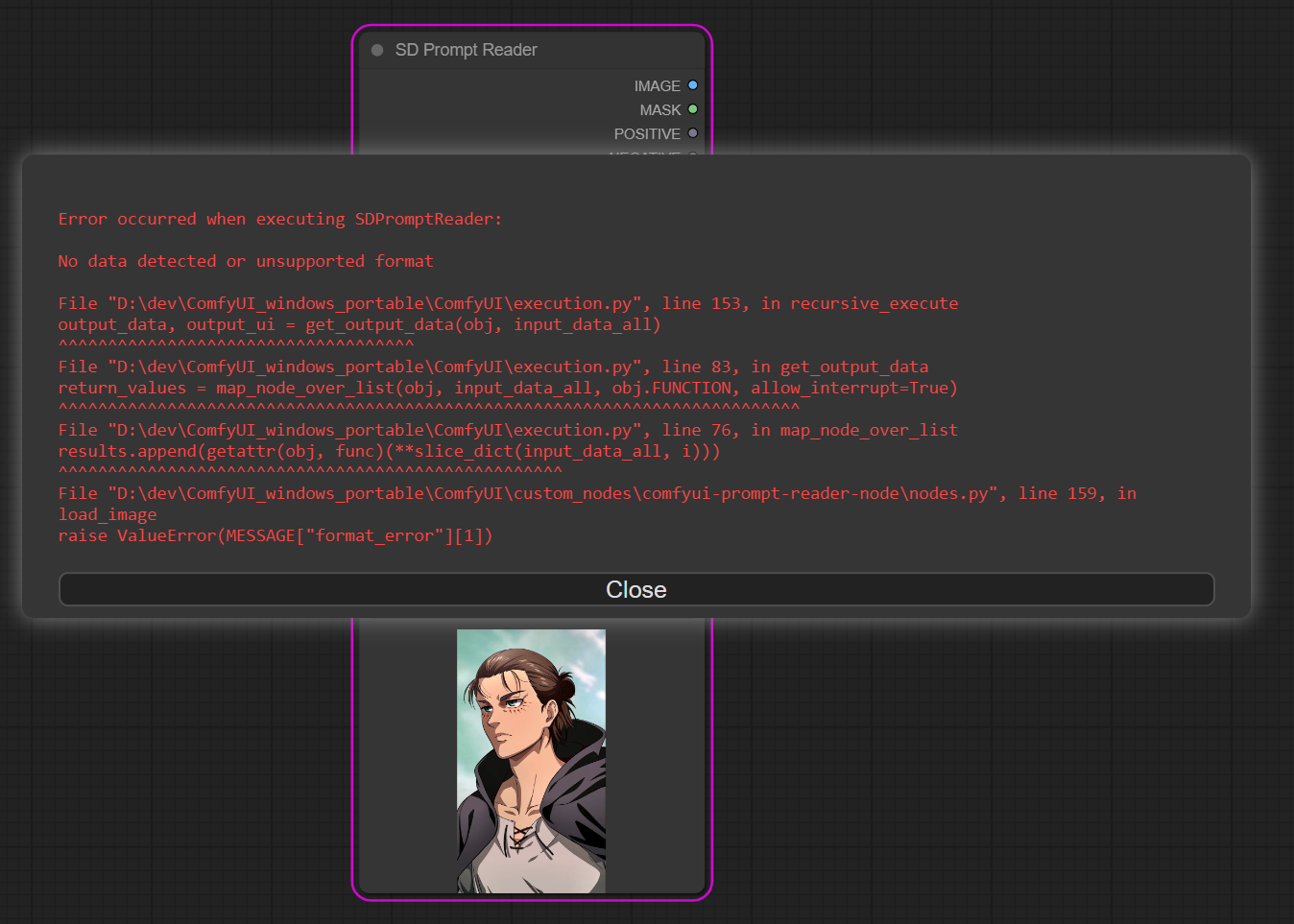Click the execution.py line 153 file path

point(509,303)
